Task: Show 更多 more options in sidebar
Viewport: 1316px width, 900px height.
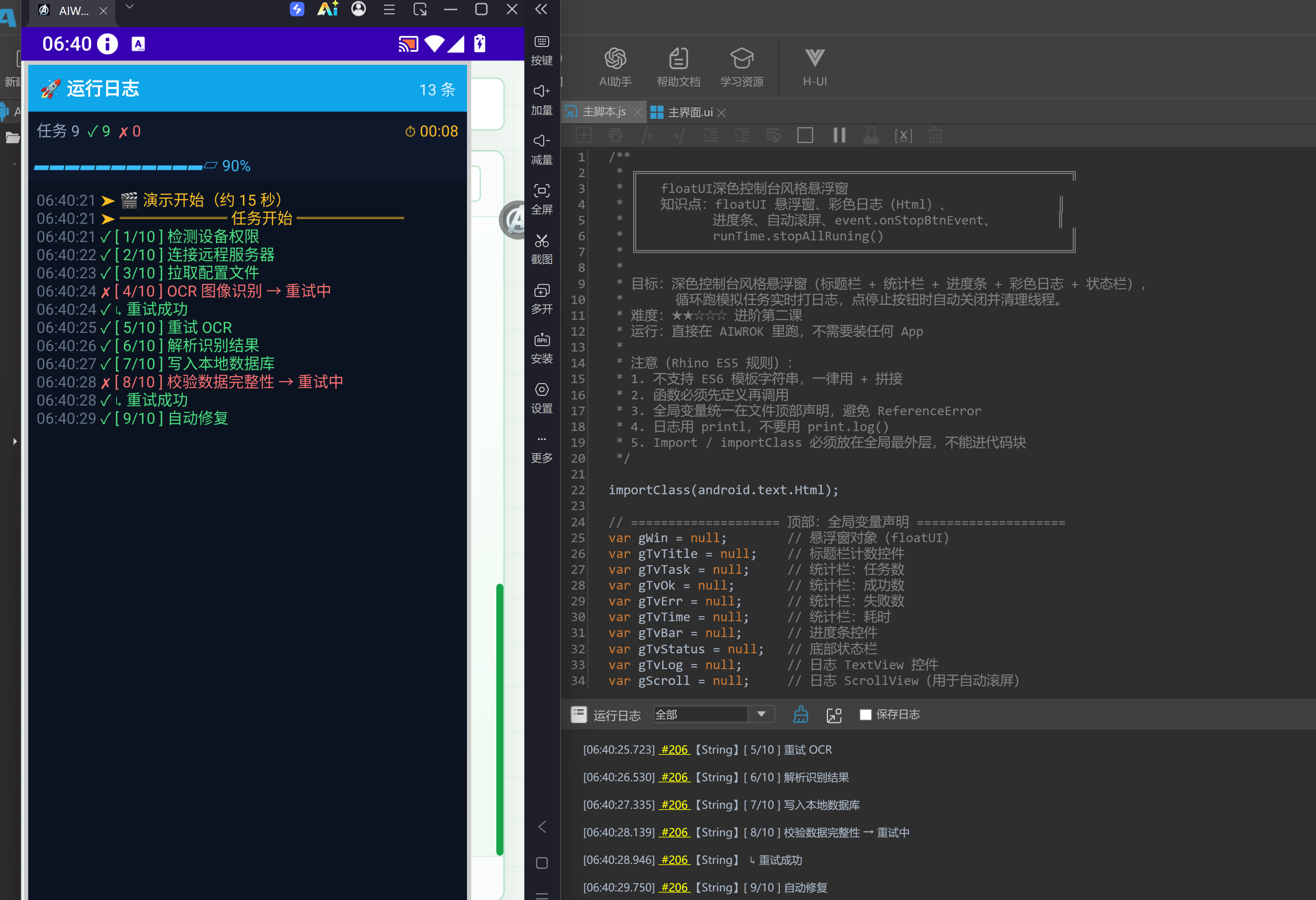Action: [x=541, y=449]
